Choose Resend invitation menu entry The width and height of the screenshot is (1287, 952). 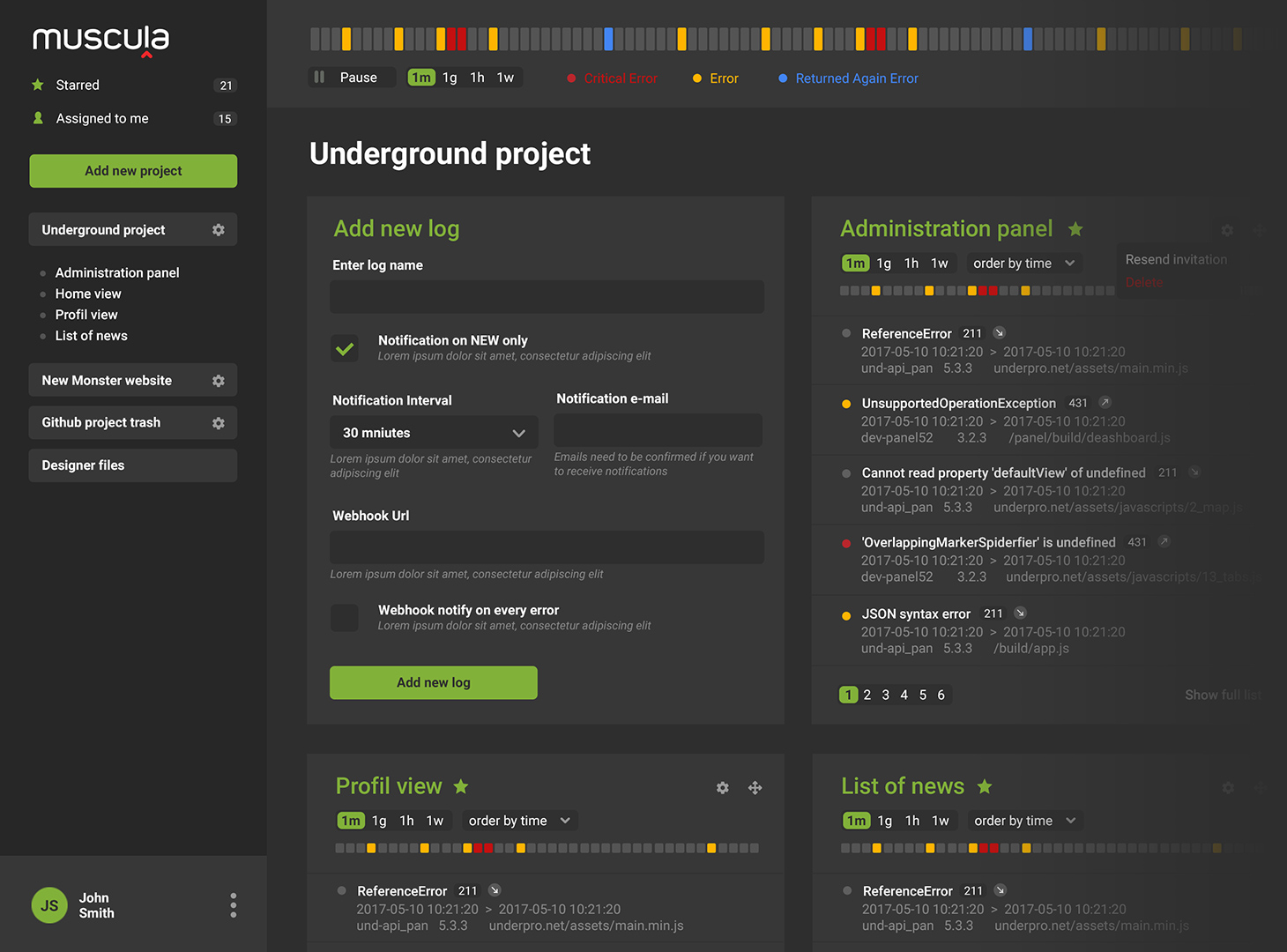point(1176,259)
